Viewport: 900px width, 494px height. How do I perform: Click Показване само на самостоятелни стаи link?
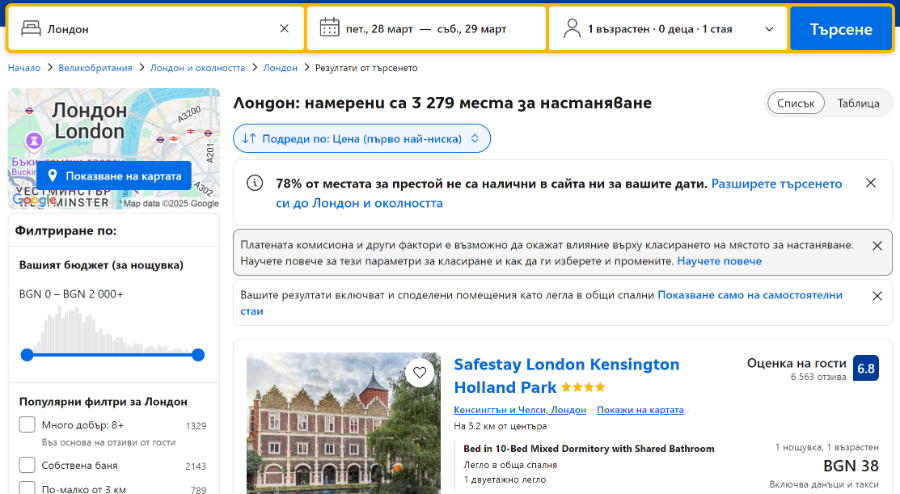tap(541, 303)
